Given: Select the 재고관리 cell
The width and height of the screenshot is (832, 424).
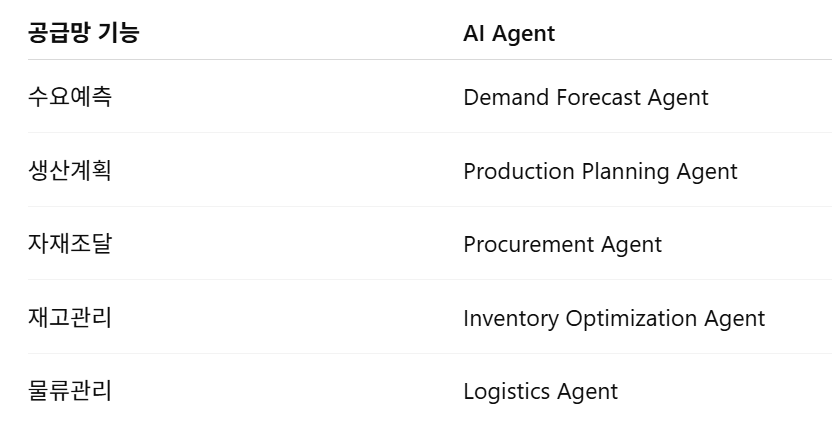Looking at the screenshot, I should (x=70, y=318).
